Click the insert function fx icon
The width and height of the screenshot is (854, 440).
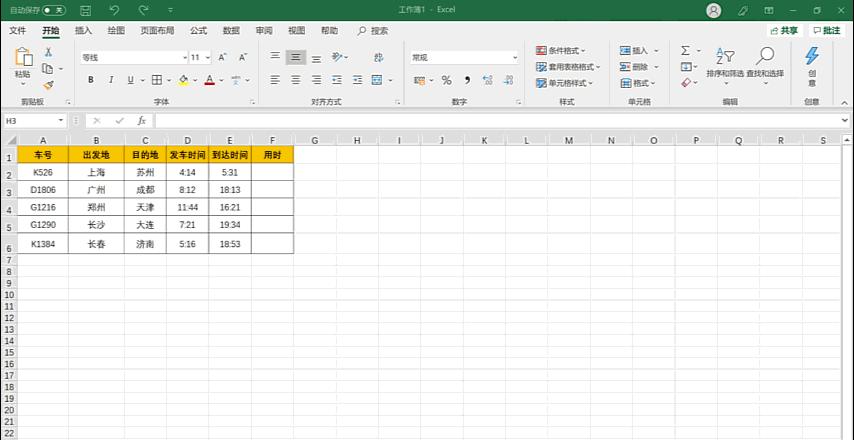click(141, 120)
